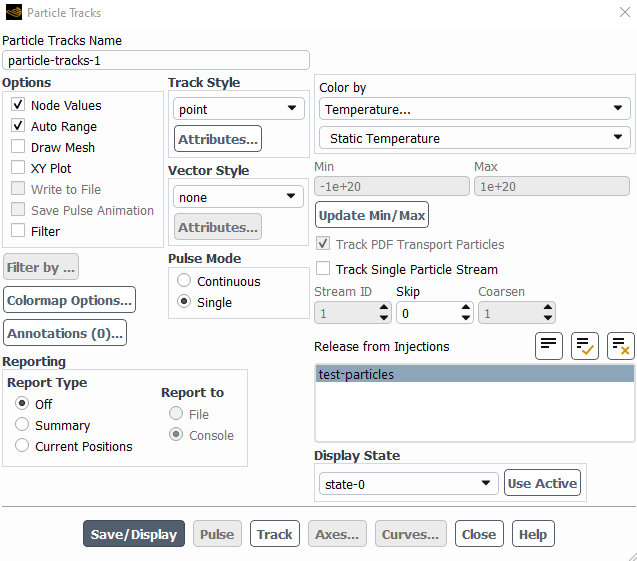Click the Particle Tracks Name field
637x561 pixels.
[x=155, y=60]
